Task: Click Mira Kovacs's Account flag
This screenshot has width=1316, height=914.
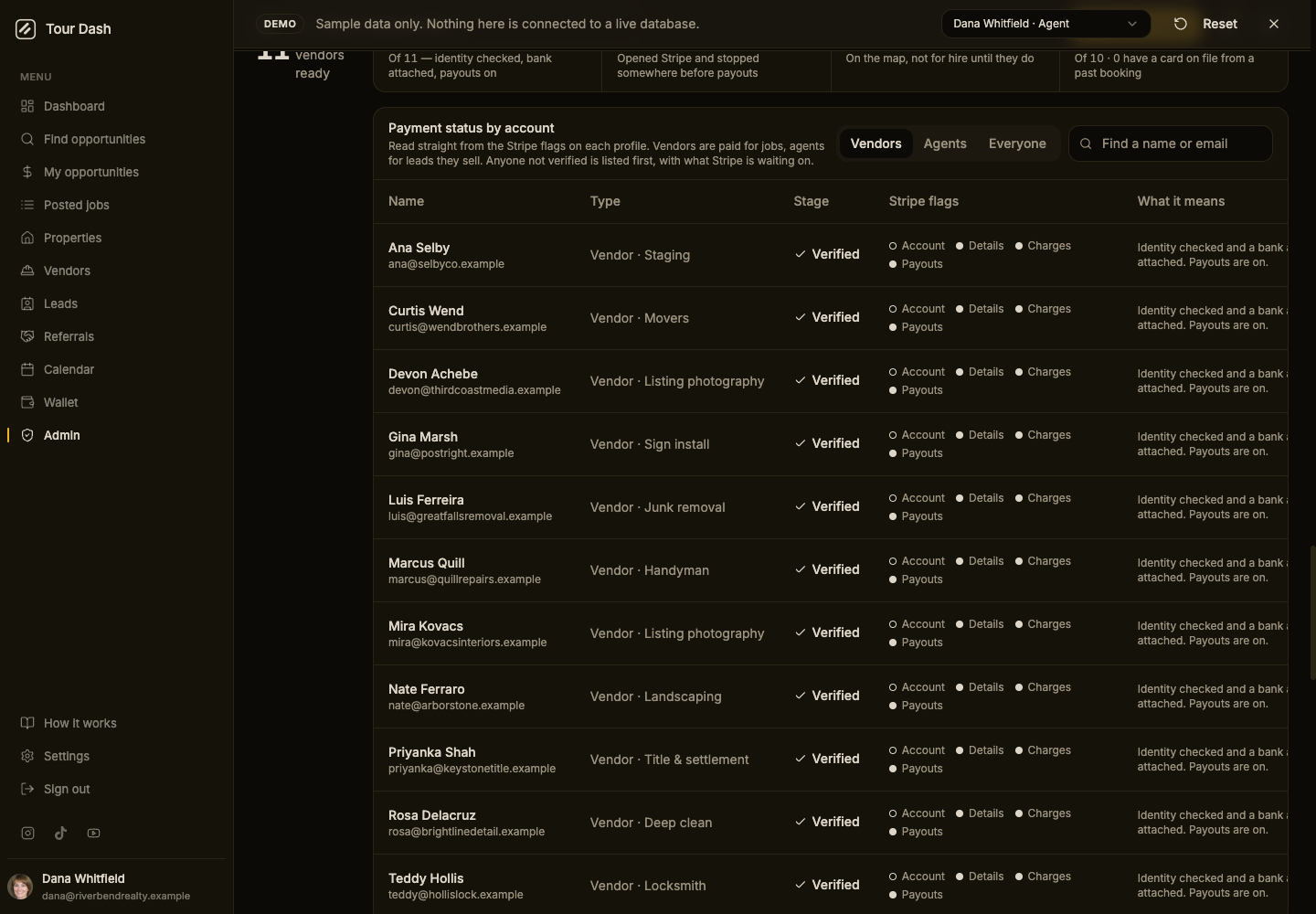Action: pos(917,625)
